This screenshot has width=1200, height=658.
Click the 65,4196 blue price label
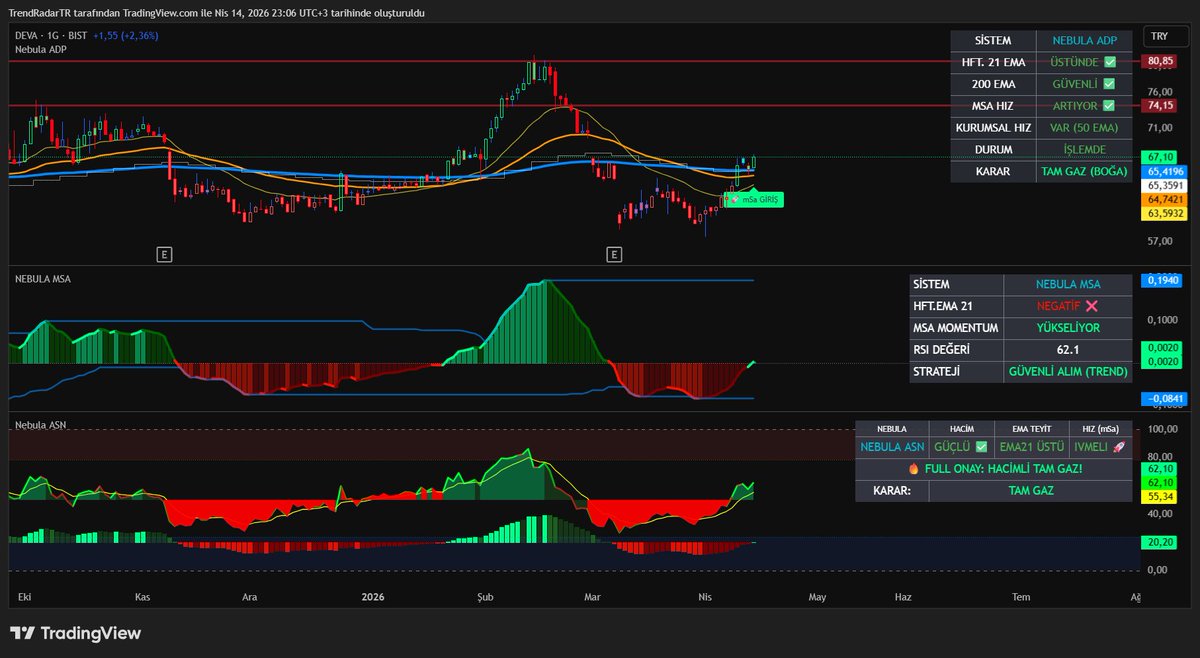pyautogui.click(x=1164, y=172)
